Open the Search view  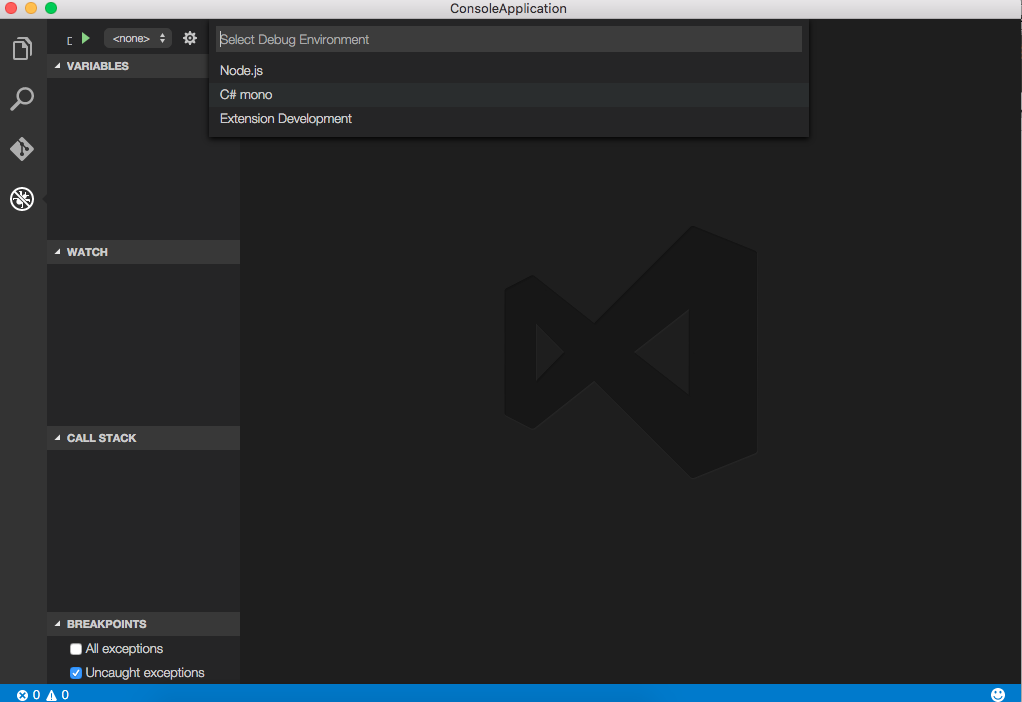coord(22,99)
